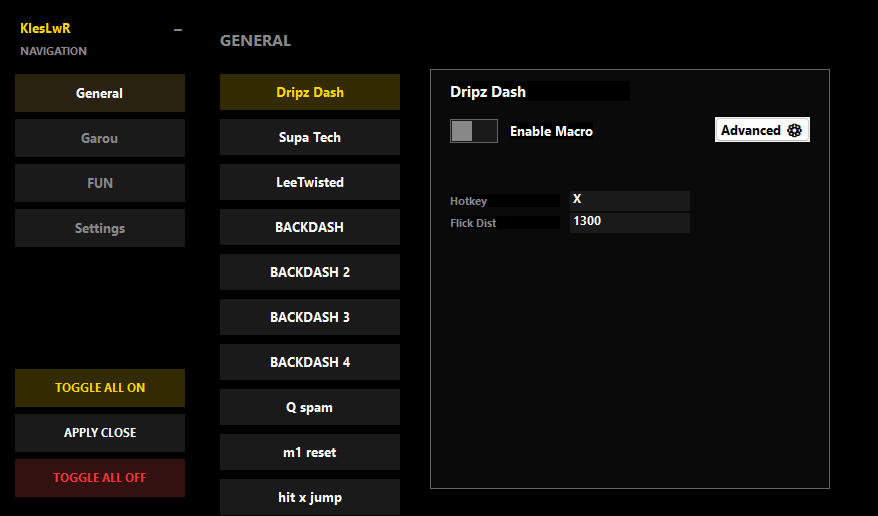Go to the Settings navigation tab

(x=100, y=228)
